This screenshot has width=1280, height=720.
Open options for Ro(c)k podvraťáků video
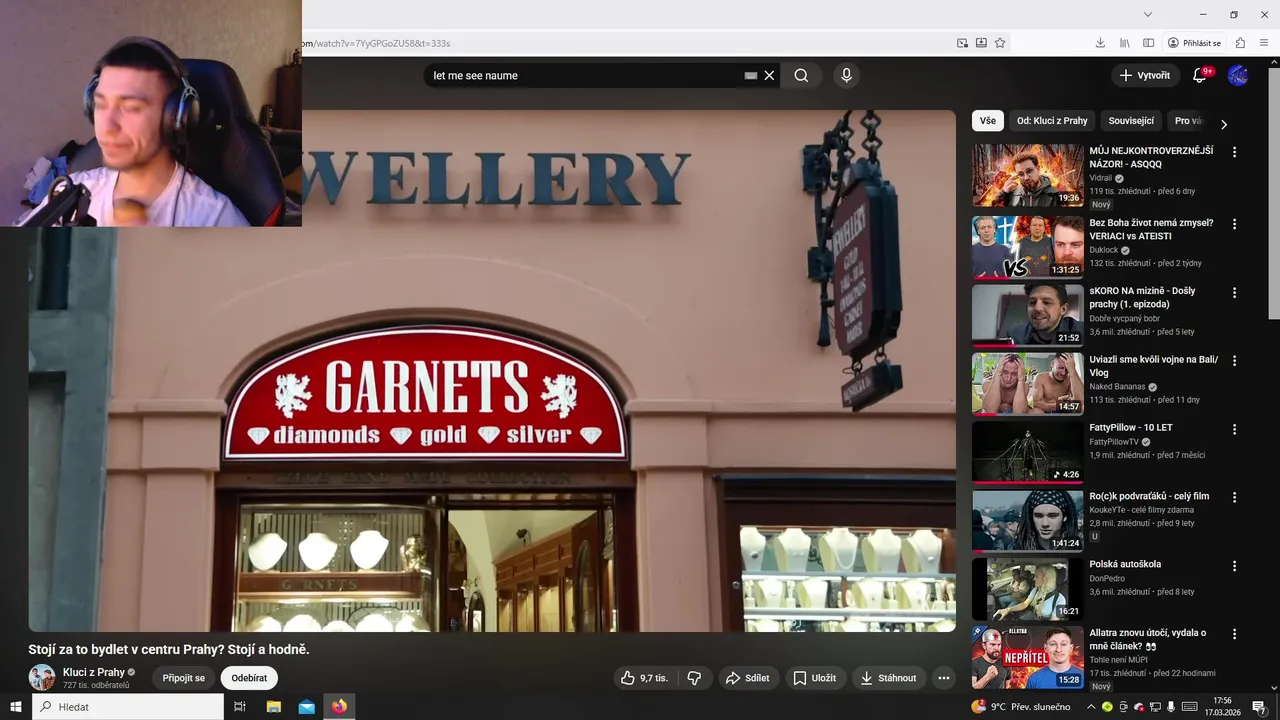point(1234,497)
